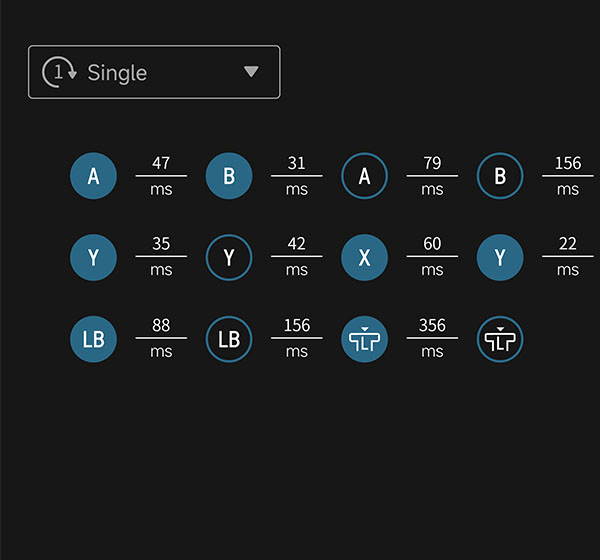
Task: Edit the 47 ms delay value
Action: click(x=161, y=164)
